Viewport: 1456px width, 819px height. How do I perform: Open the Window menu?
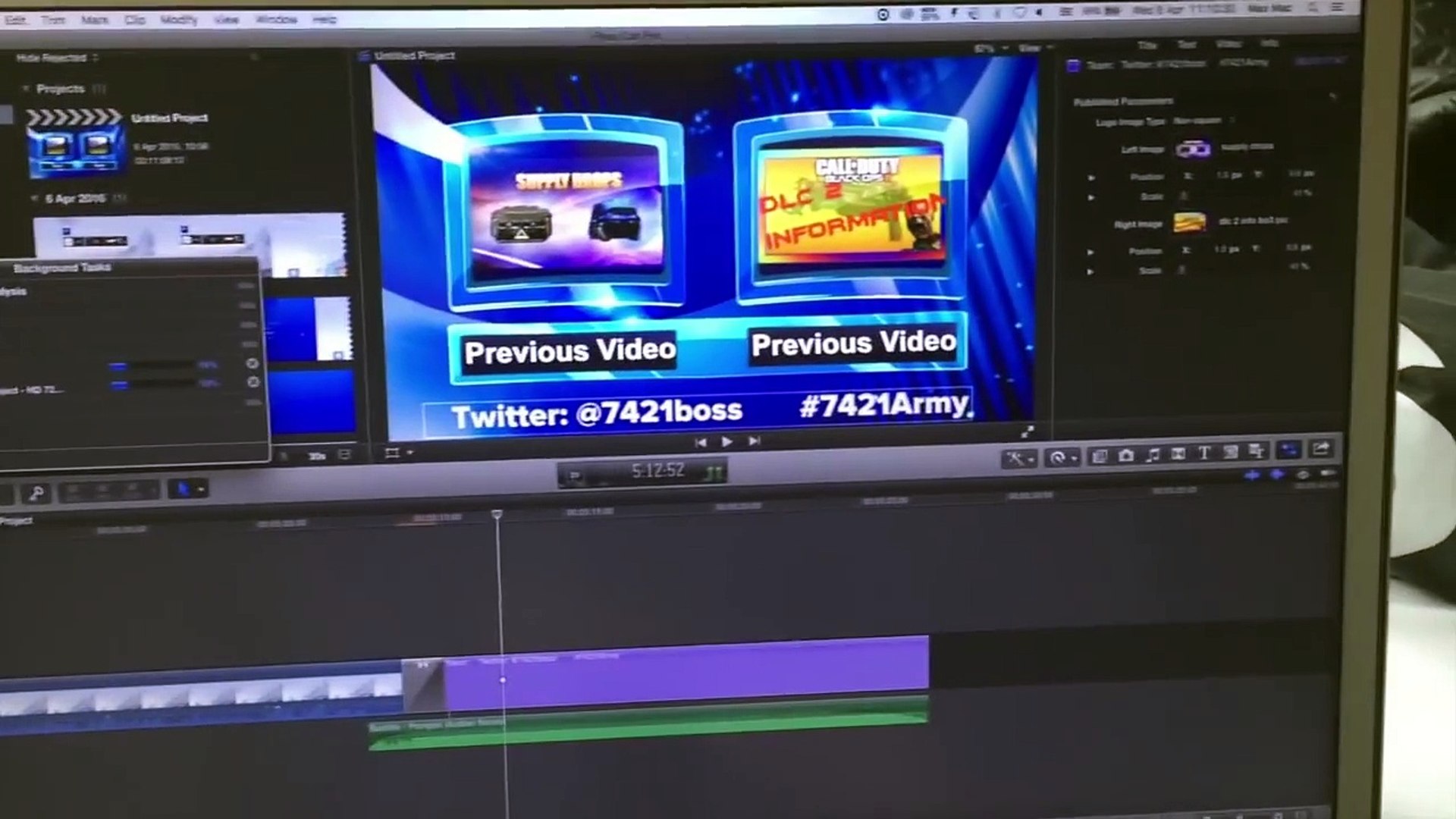click(276, 19)
